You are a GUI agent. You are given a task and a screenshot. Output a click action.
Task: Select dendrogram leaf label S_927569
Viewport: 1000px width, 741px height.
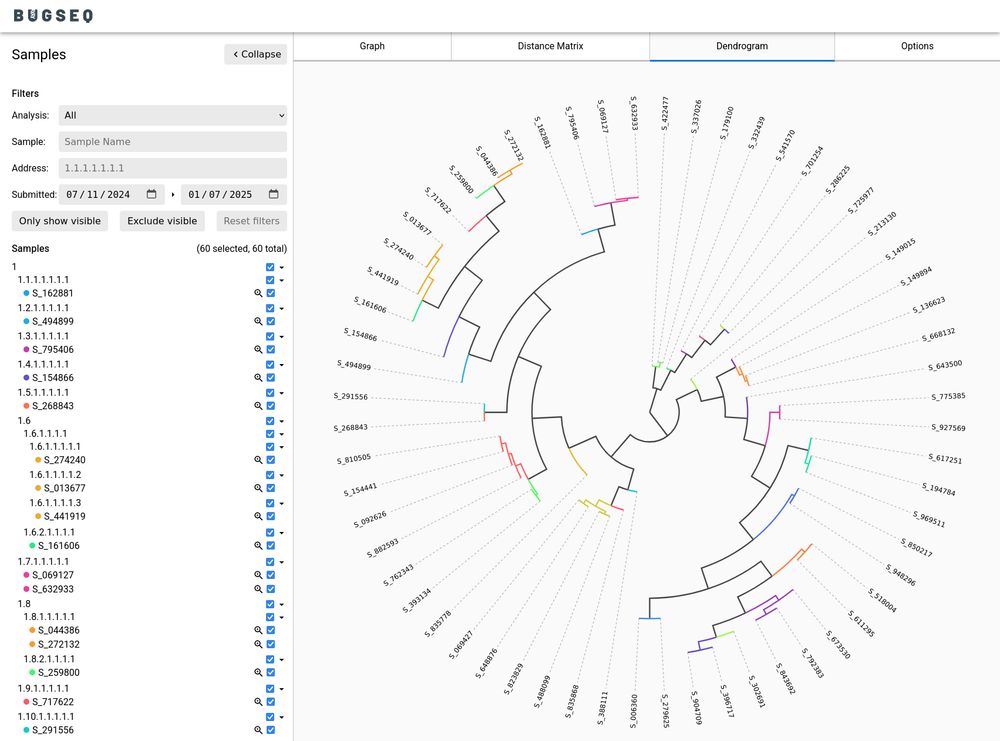[948, 427]
